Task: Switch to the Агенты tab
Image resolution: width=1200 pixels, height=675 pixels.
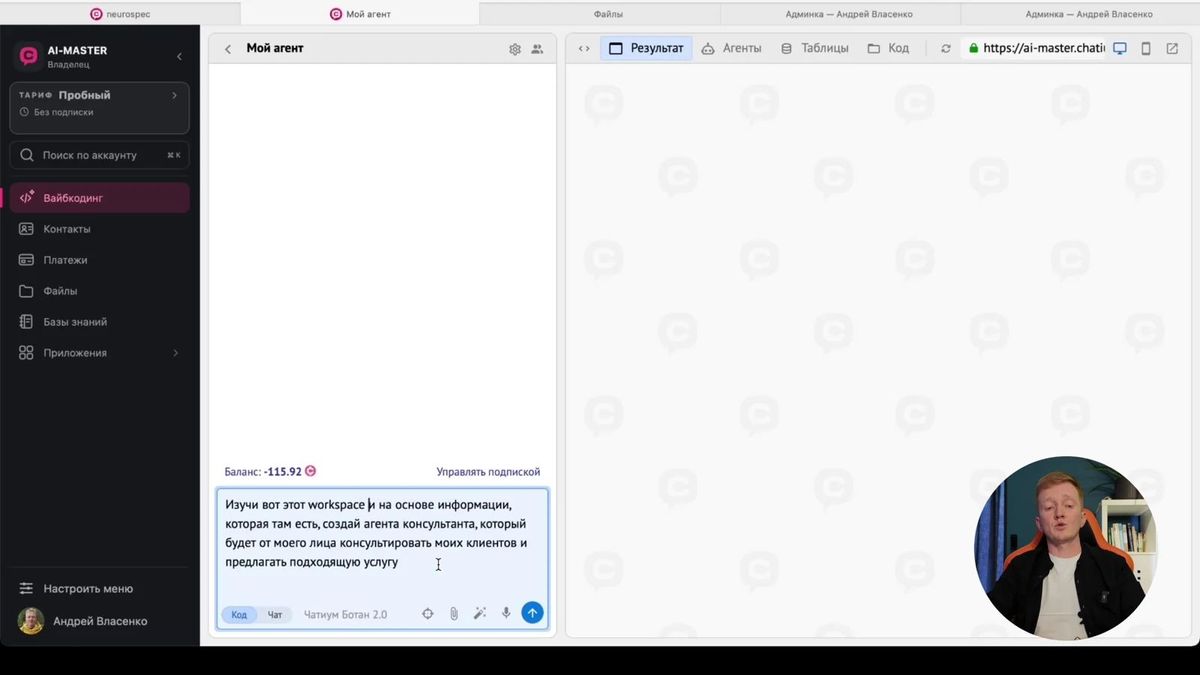Action: click(731, 48)
